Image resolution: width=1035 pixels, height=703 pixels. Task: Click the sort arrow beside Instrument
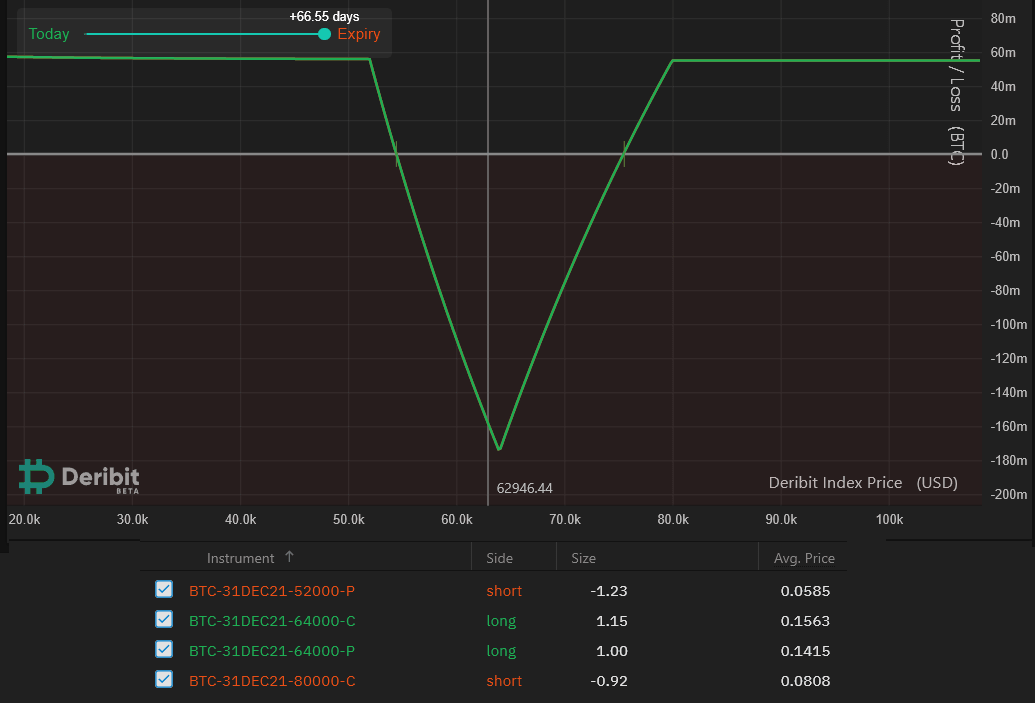[x=290, y=557]
